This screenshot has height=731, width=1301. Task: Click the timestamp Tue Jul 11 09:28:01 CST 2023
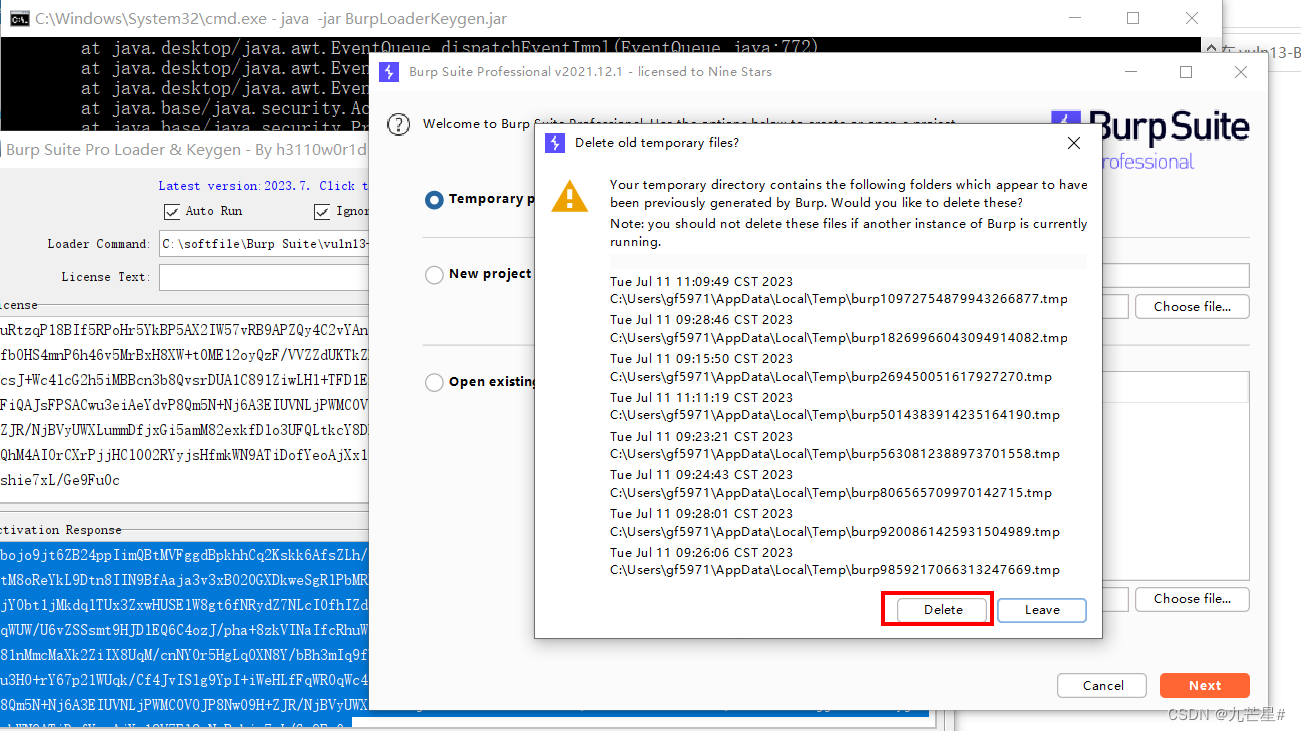[701, 513]
